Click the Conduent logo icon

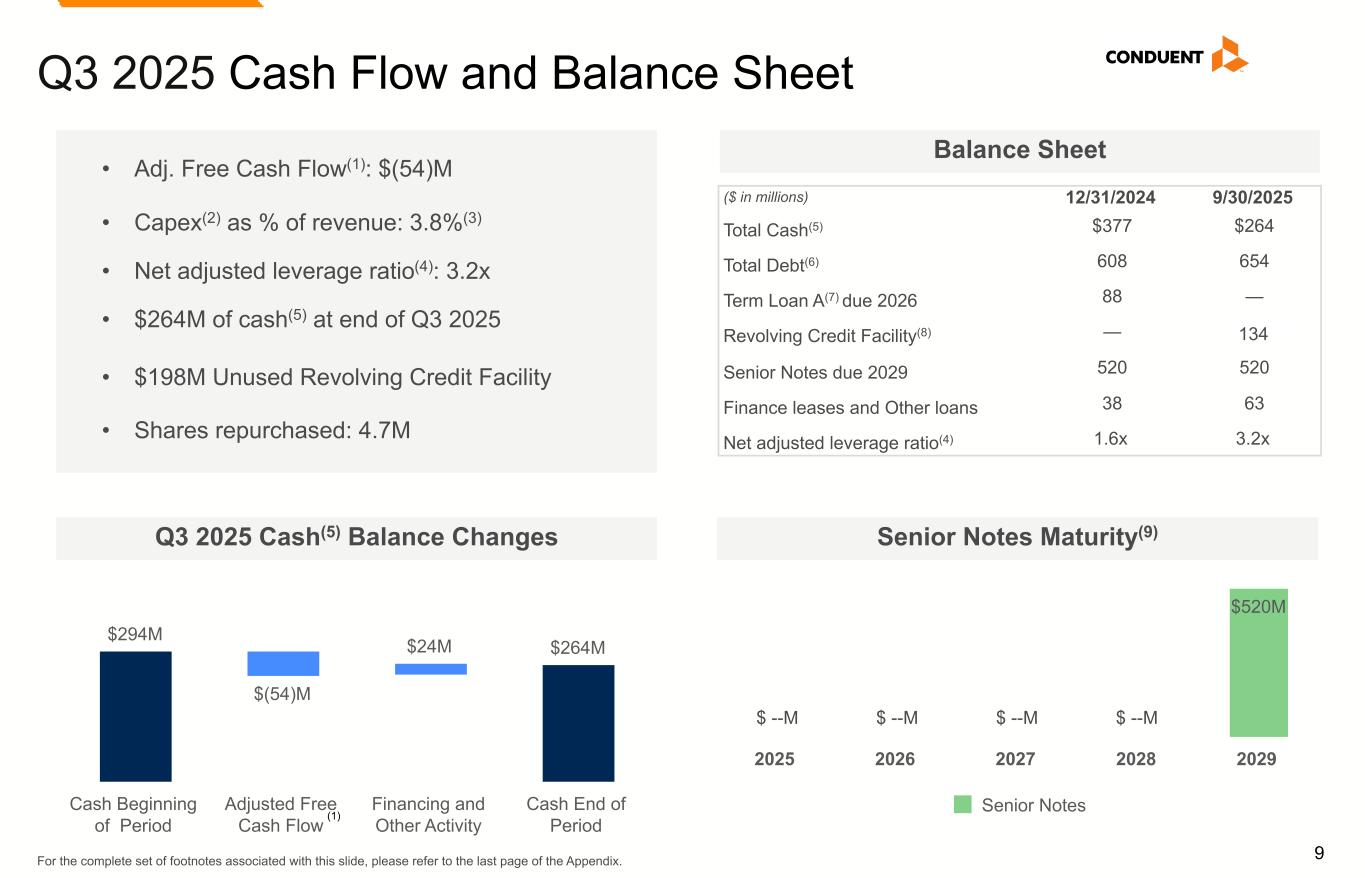coord(1228,55)
